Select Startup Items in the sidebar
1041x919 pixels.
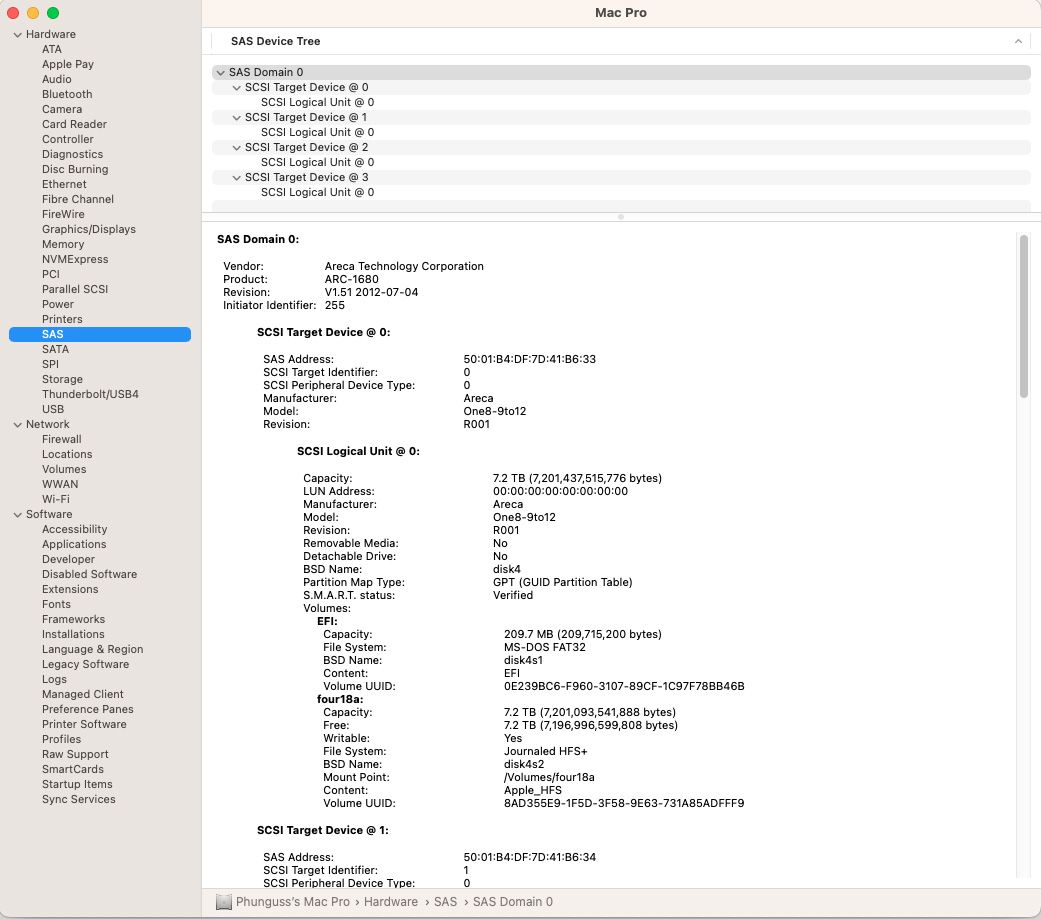(x=77, y=784)
